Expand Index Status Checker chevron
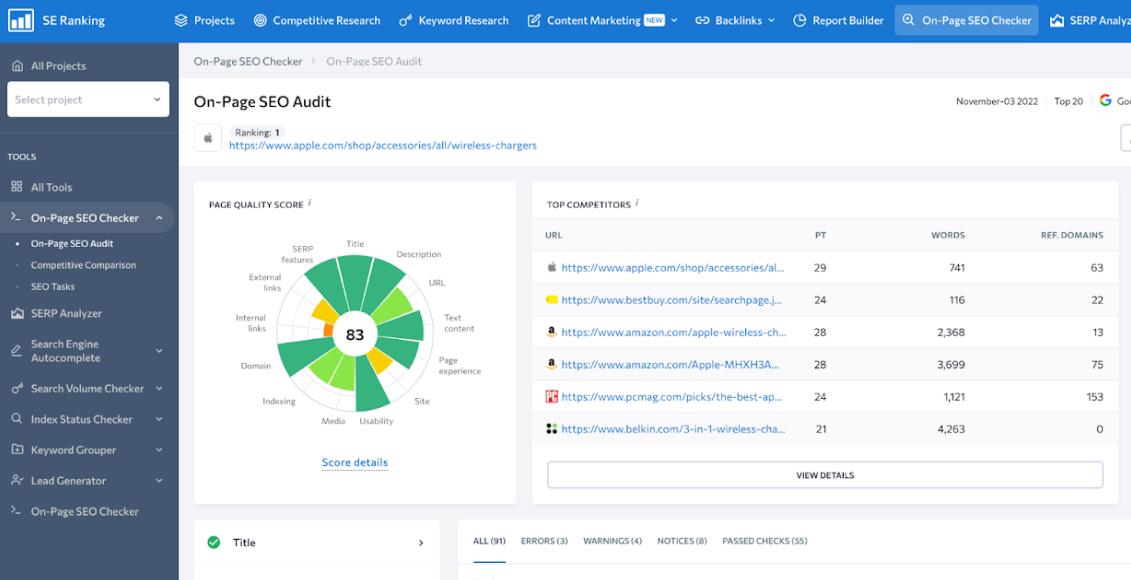The image size is (1131, 580). click(x=159, y=419)
